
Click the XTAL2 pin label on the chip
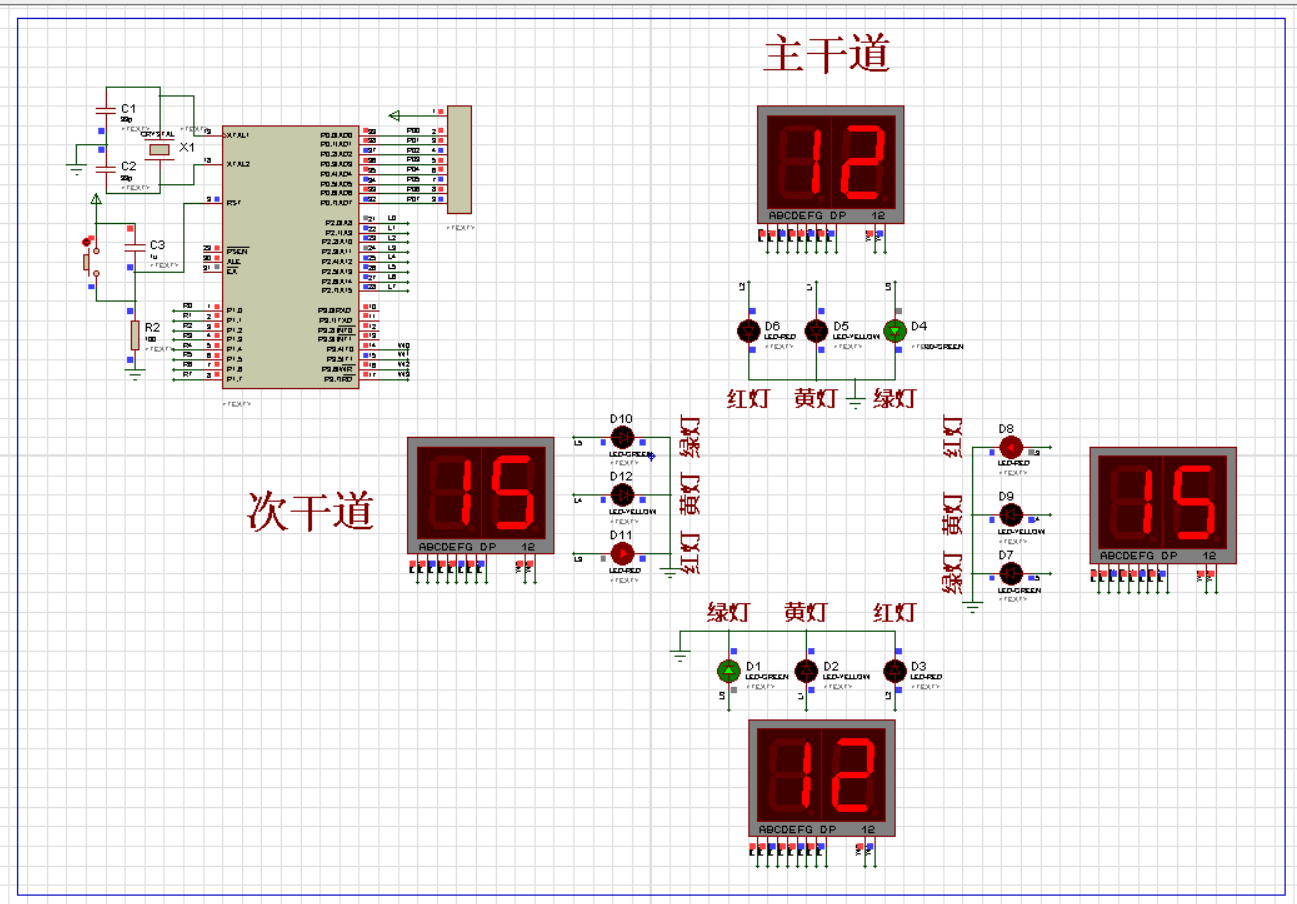tap(238, 164)
